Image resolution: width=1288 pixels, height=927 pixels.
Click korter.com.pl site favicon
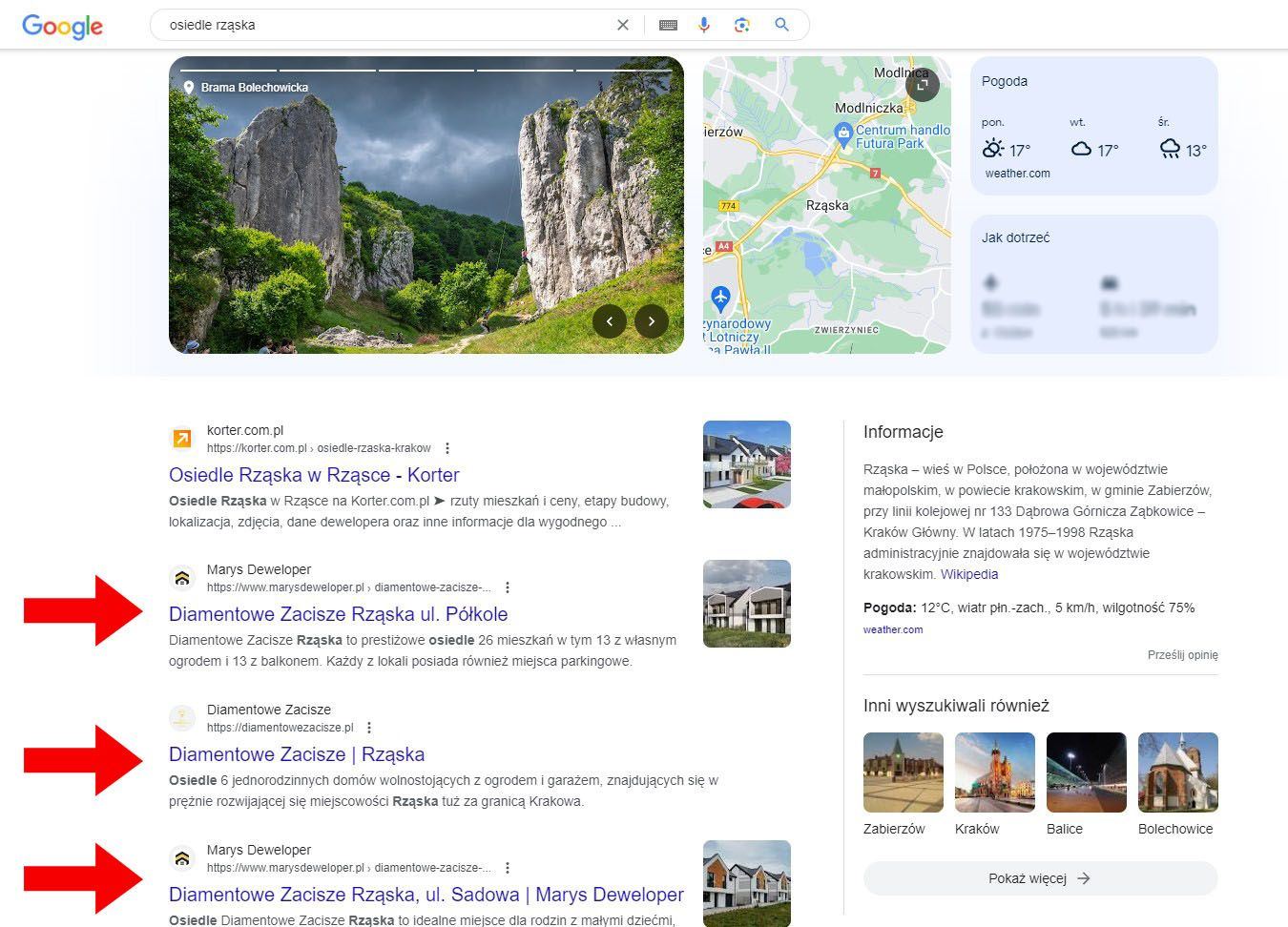click(x=182, y=439)
